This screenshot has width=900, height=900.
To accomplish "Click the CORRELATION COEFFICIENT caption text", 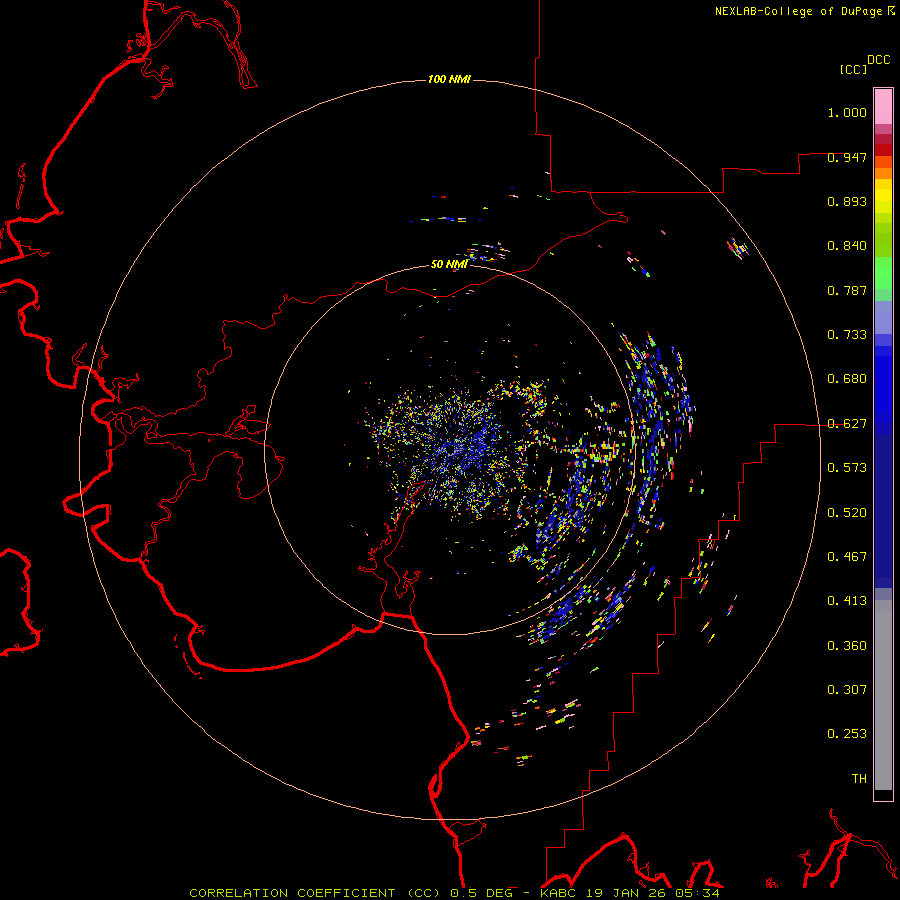I will tap(292, 893).
